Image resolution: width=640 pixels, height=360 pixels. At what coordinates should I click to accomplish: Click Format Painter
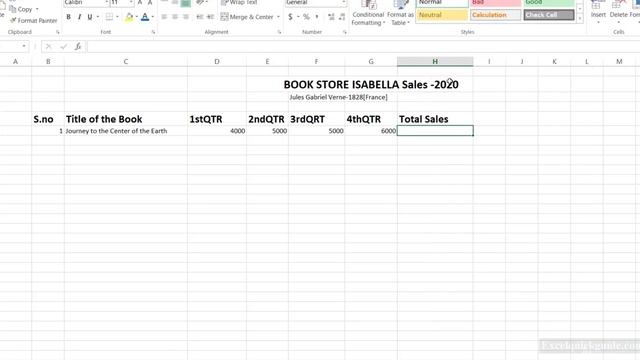(x=33, y=20)
